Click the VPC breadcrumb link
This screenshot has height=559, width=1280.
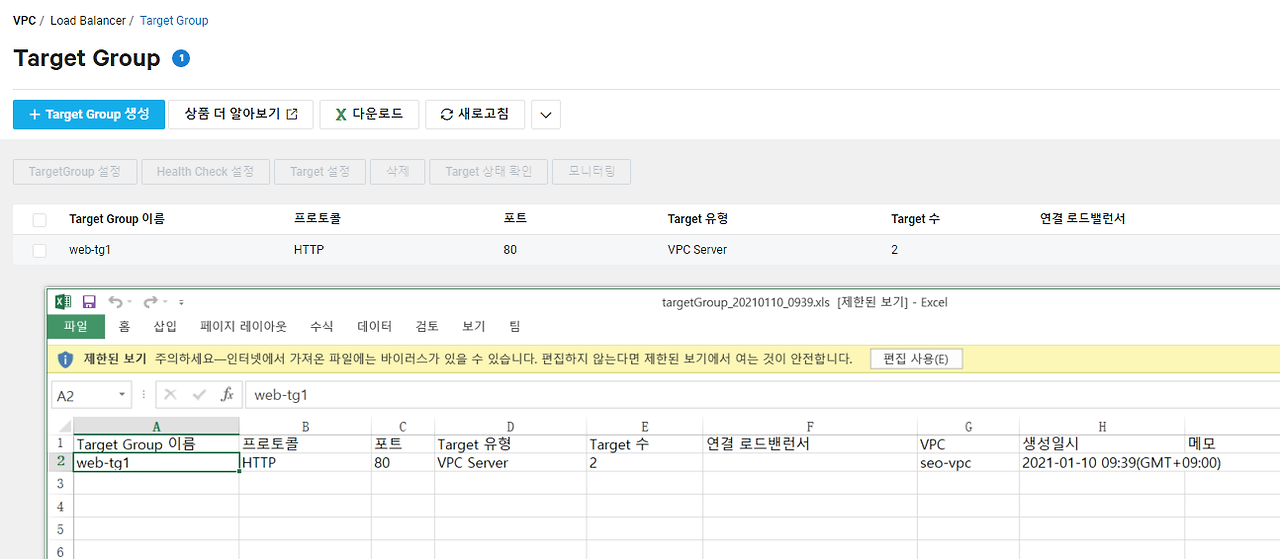click(x=25, y=20)
